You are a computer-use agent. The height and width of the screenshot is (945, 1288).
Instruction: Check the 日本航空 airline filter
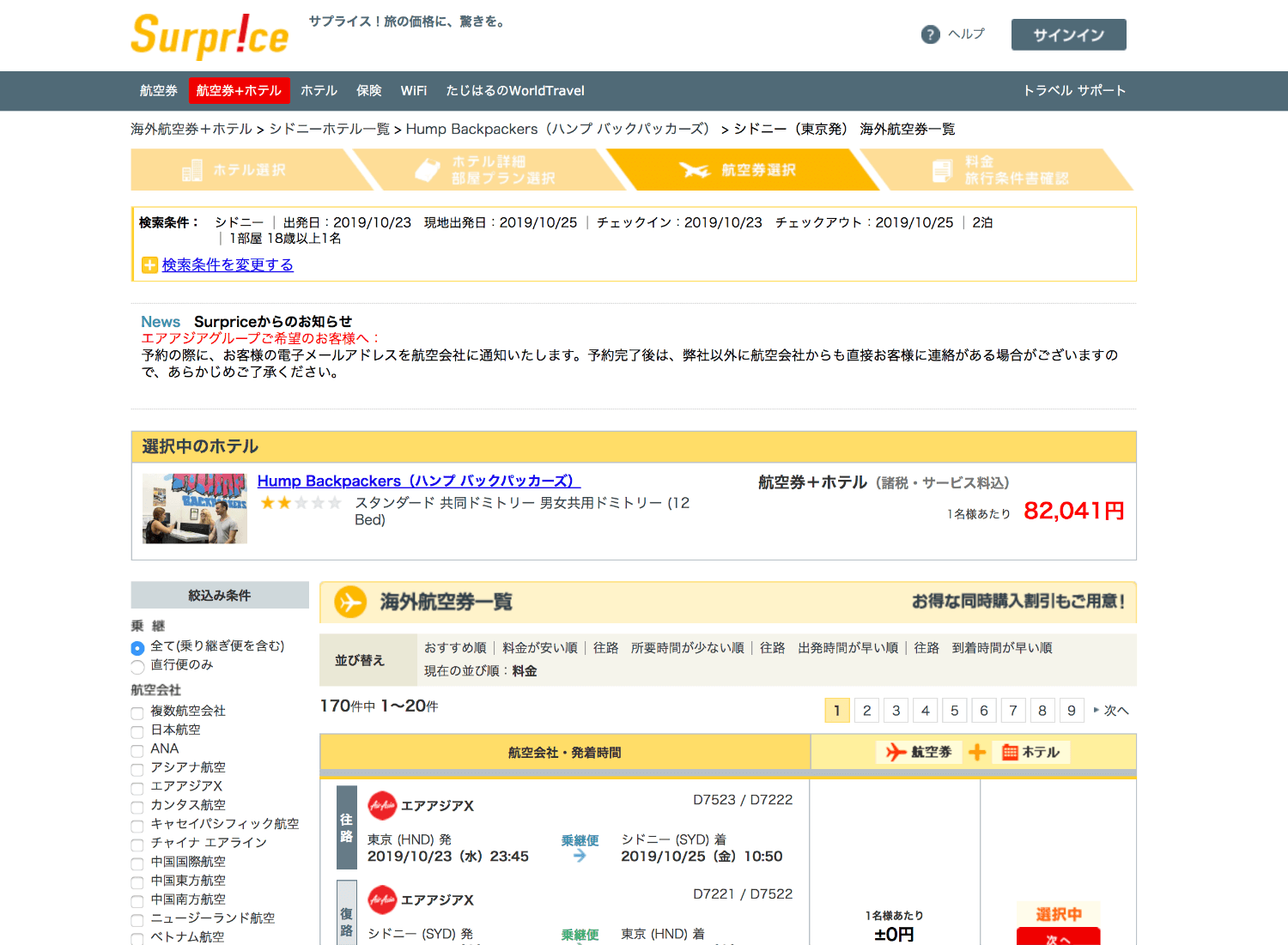coord(137,732)
